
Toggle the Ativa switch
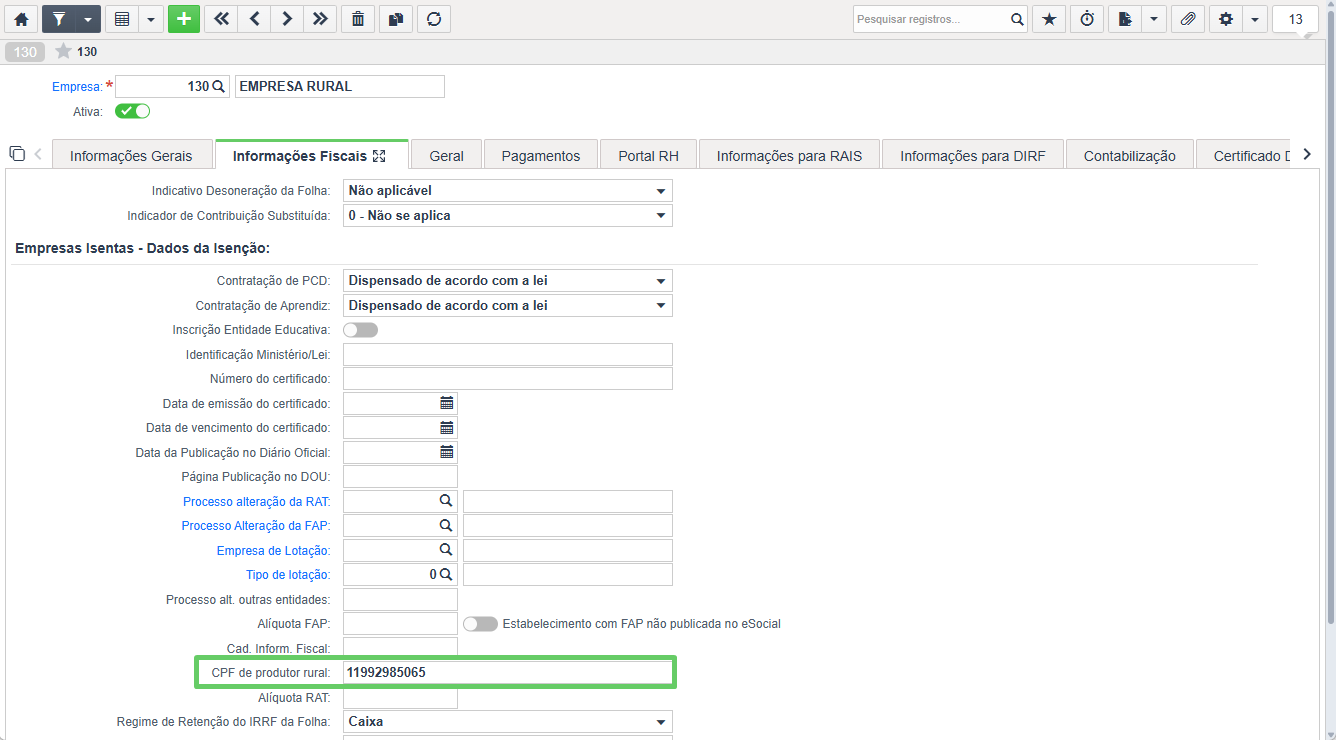pyautogui.click(x=132, y=111)
